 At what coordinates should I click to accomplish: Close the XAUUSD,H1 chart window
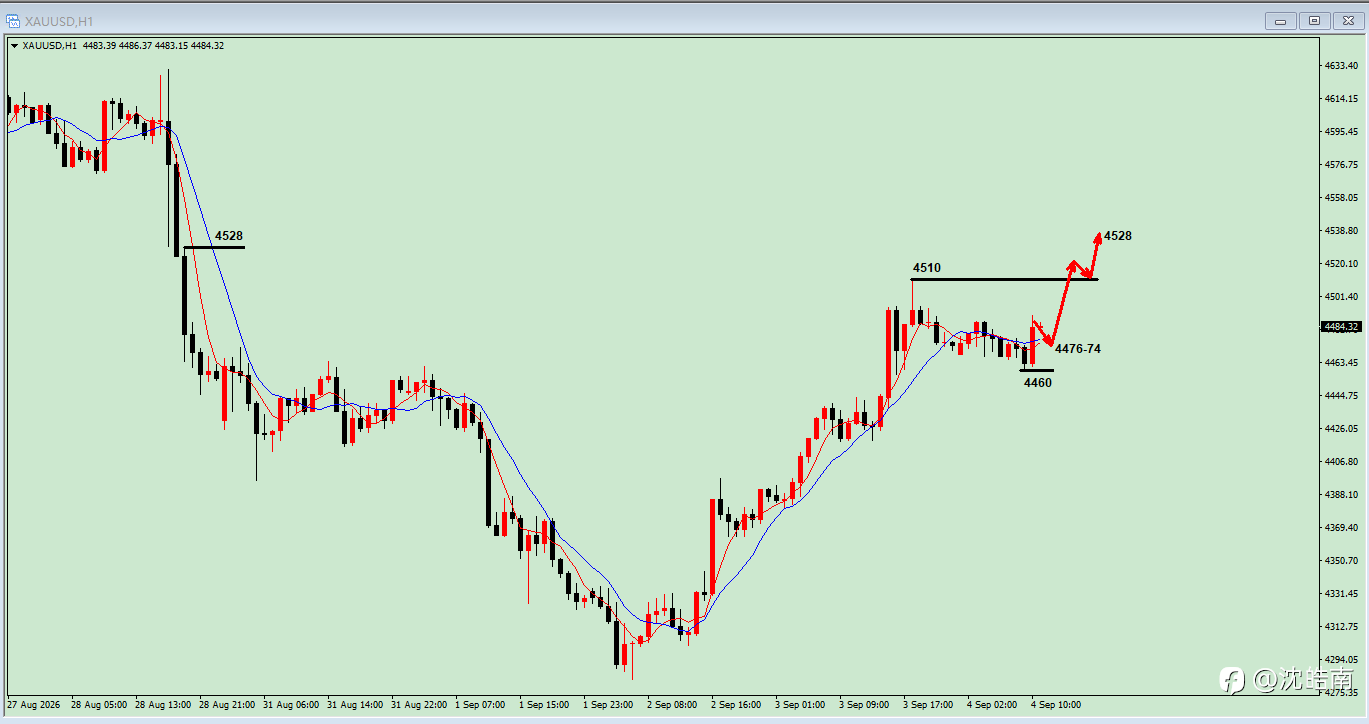coord(1346,20)
